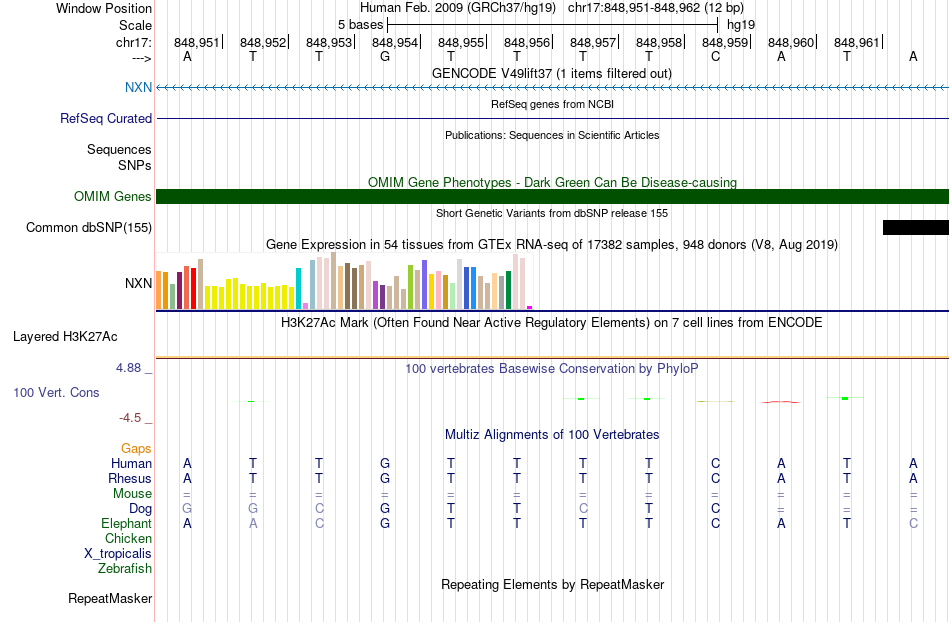Click the GENCODE V49lift37 track title
This screenshot has height=622, width=950.
pyautogui.click(x=551, y=73)
